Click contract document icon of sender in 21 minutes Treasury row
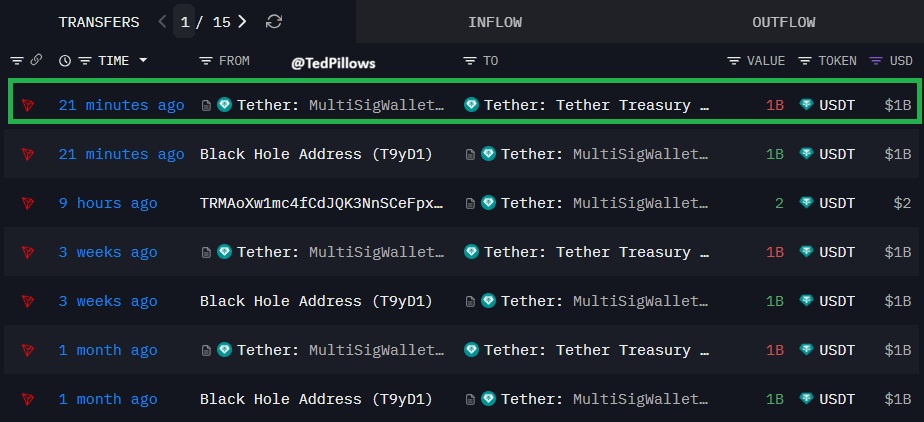924x422 pixels. 206,106
